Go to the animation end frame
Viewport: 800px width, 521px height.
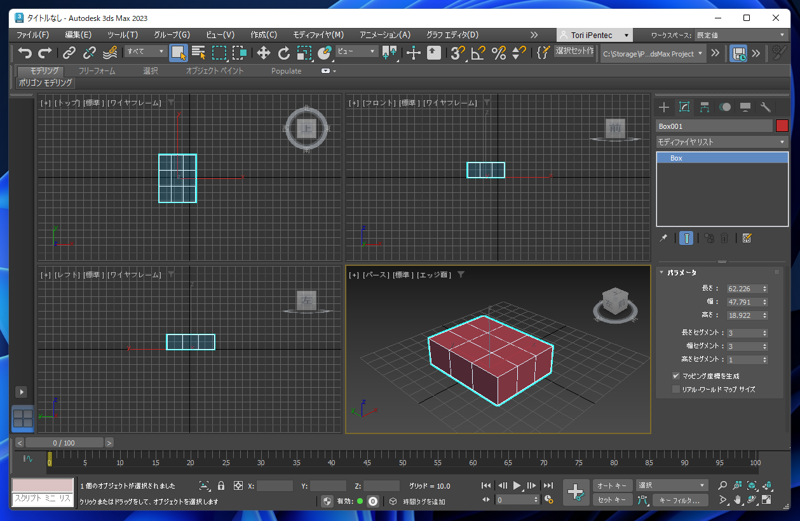tap(548, 486)
